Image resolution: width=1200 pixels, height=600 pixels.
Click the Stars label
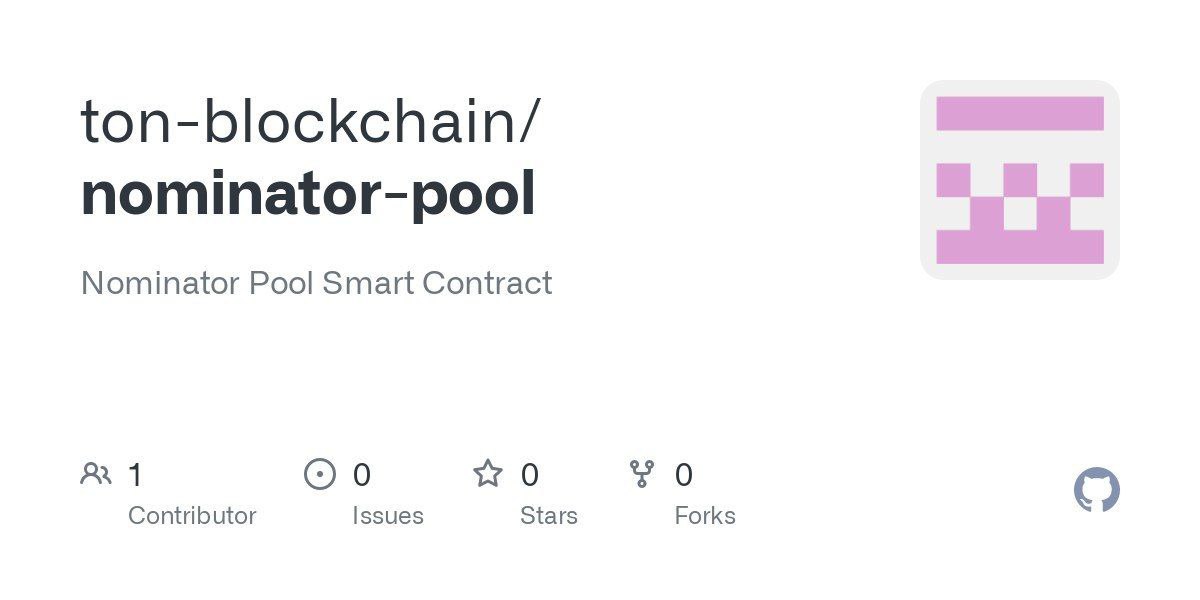[x=549, y=516]
